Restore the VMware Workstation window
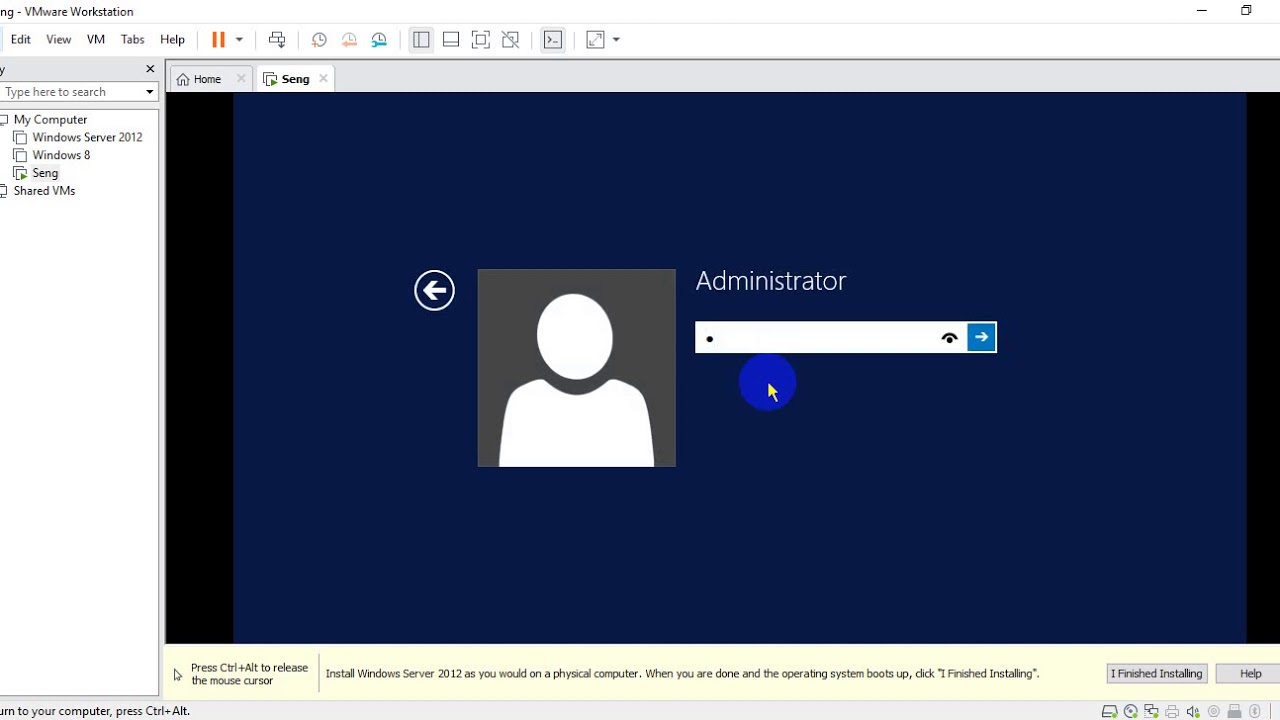The height and width of the screenshot is (720, 1280). [x=1246, y=11]
